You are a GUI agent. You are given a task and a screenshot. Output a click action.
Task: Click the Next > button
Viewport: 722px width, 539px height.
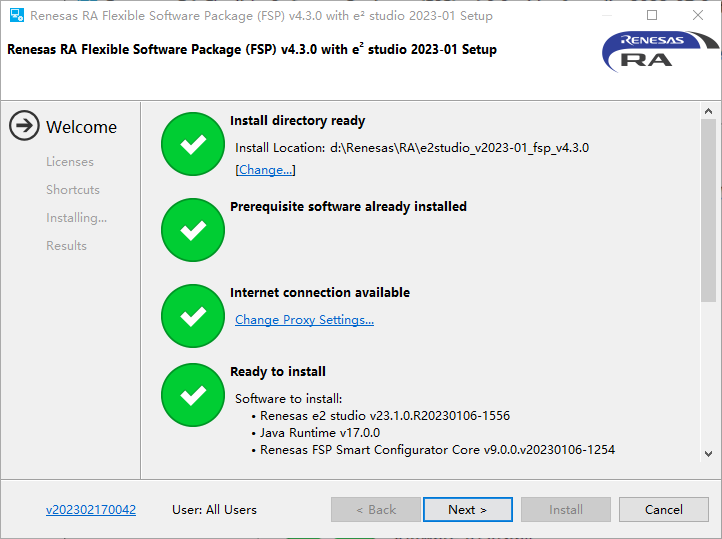[x=467, y=510]
